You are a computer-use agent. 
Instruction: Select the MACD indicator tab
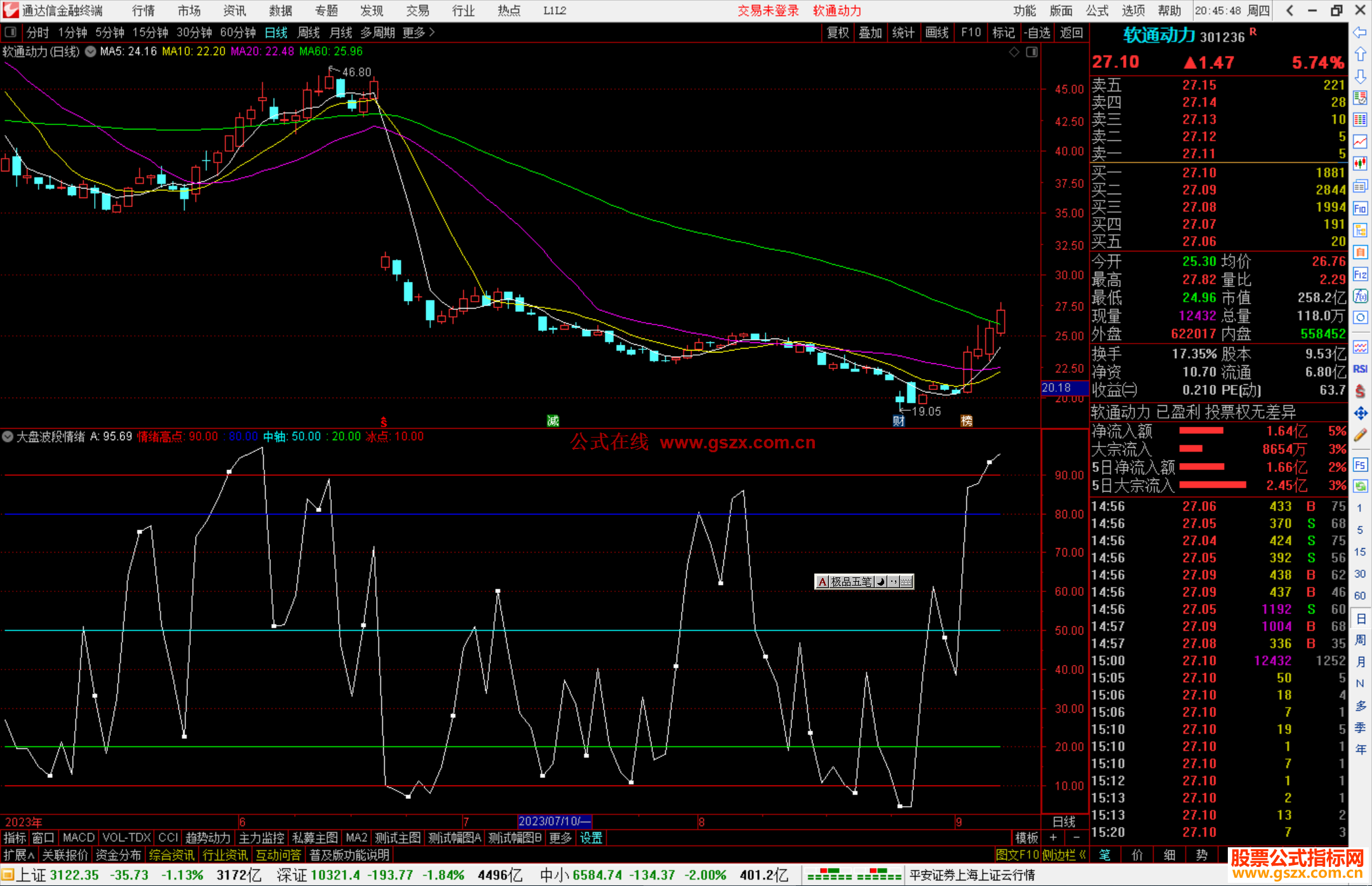point(78,838)
